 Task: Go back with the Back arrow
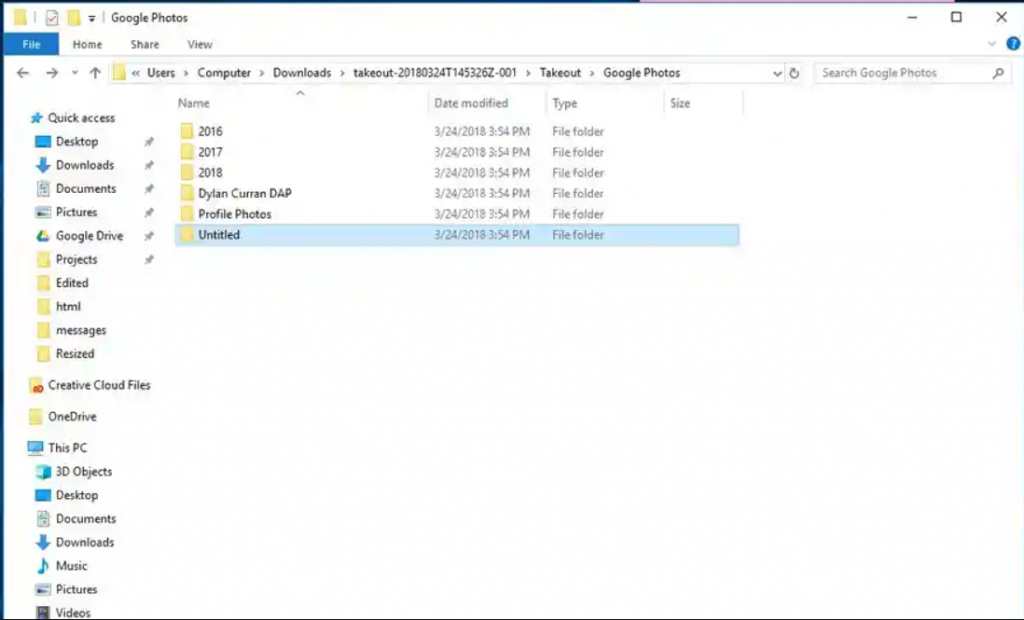[x=23, y=73]
